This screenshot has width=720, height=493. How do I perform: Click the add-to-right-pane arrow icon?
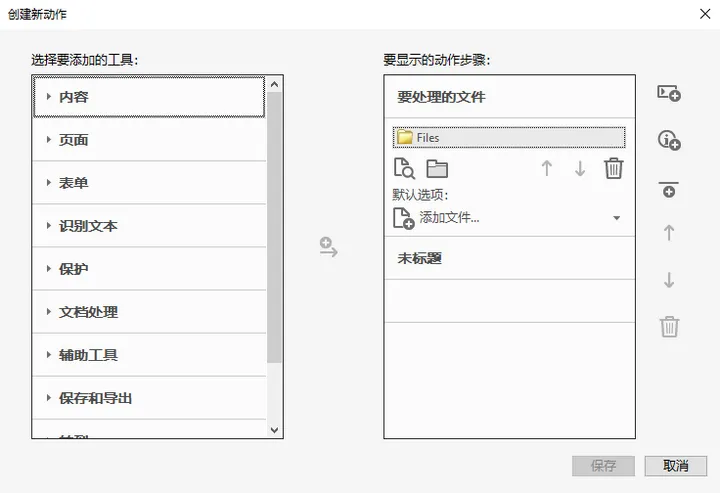click(328, 247)
